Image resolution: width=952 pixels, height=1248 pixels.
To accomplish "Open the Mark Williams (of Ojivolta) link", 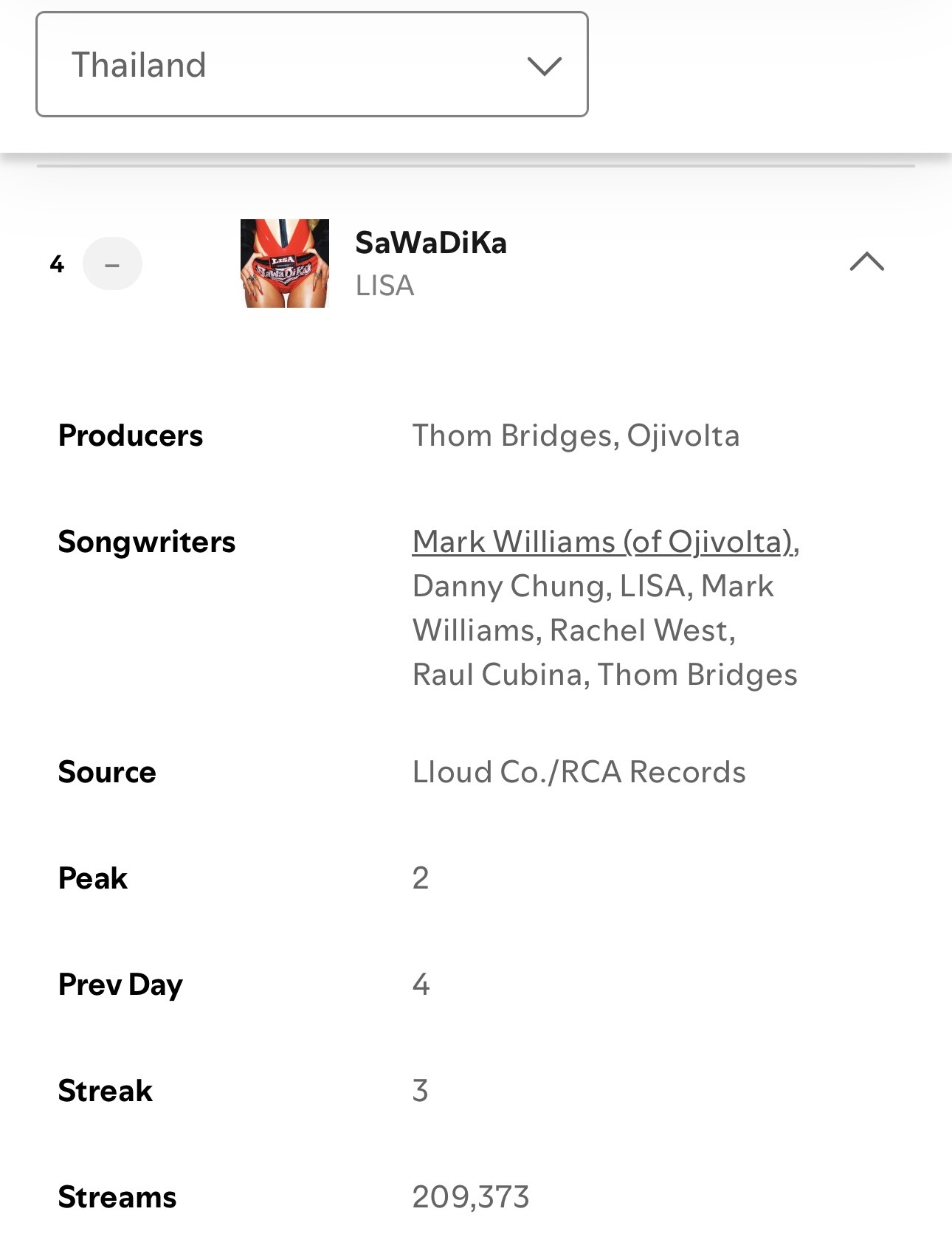I will pyautogui.click(x=604, y=542).
